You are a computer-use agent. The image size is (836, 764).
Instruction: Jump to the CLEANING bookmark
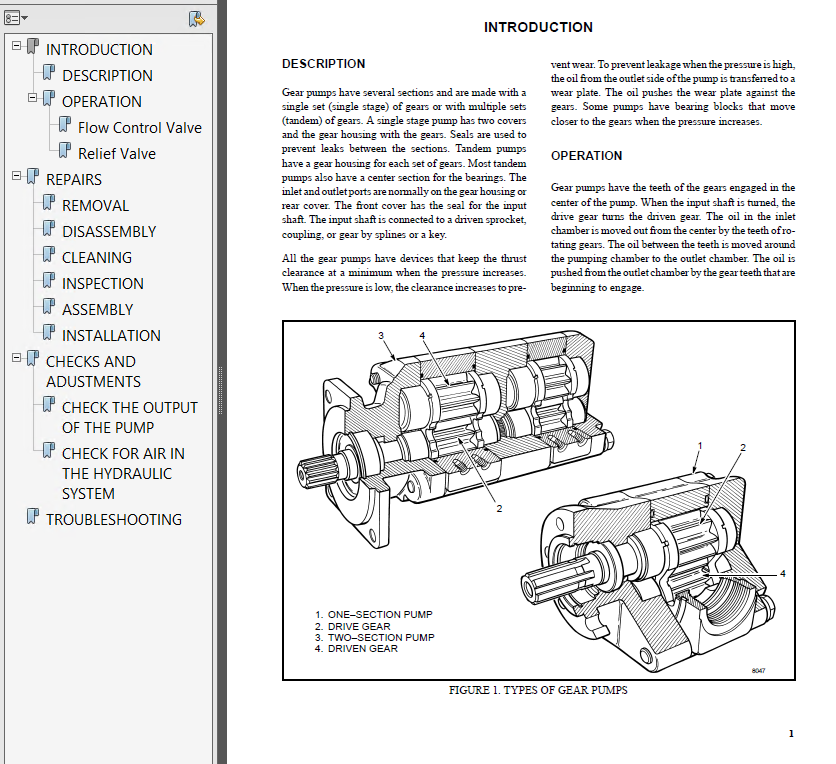pos(97,258)
